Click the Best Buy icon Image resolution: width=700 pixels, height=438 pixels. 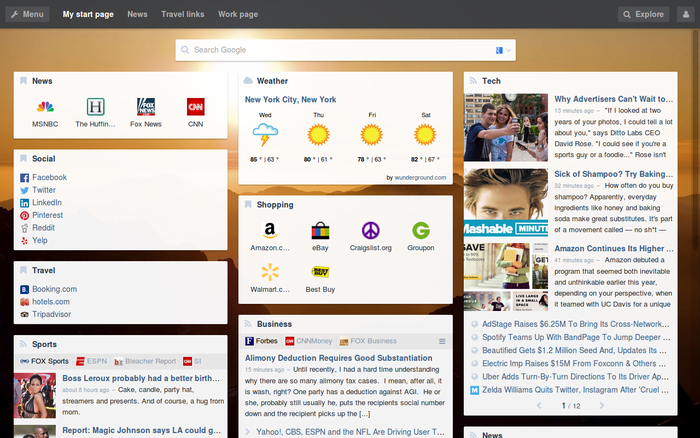(x=320, y=271)
